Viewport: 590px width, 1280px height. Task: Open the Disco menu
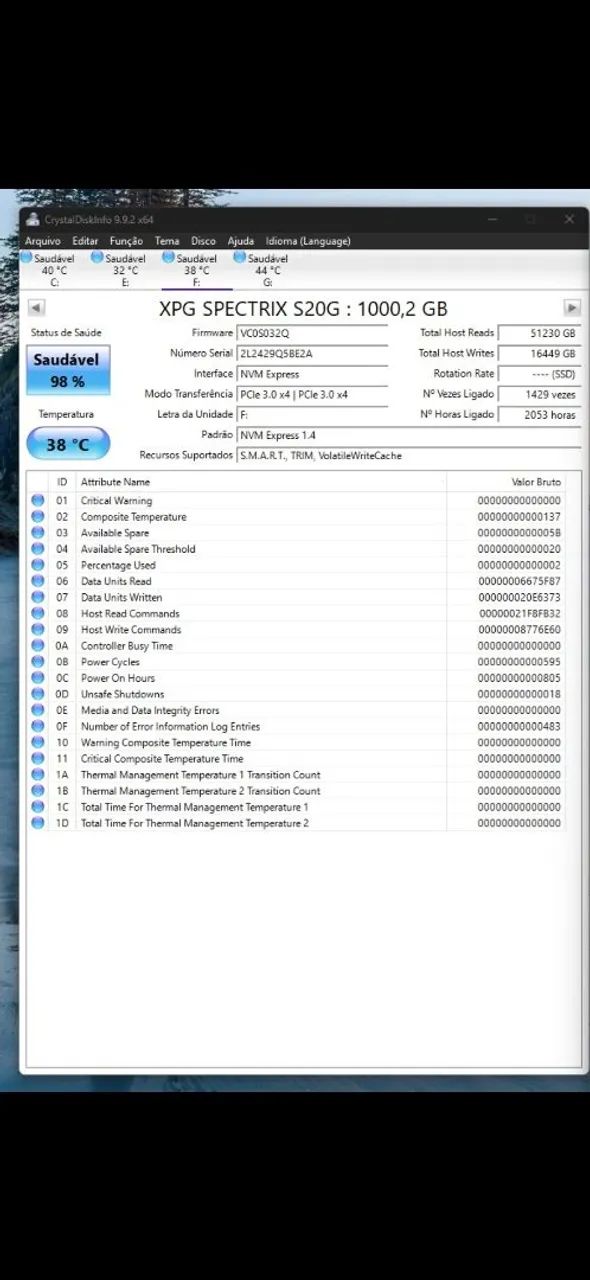pos(203,241)
